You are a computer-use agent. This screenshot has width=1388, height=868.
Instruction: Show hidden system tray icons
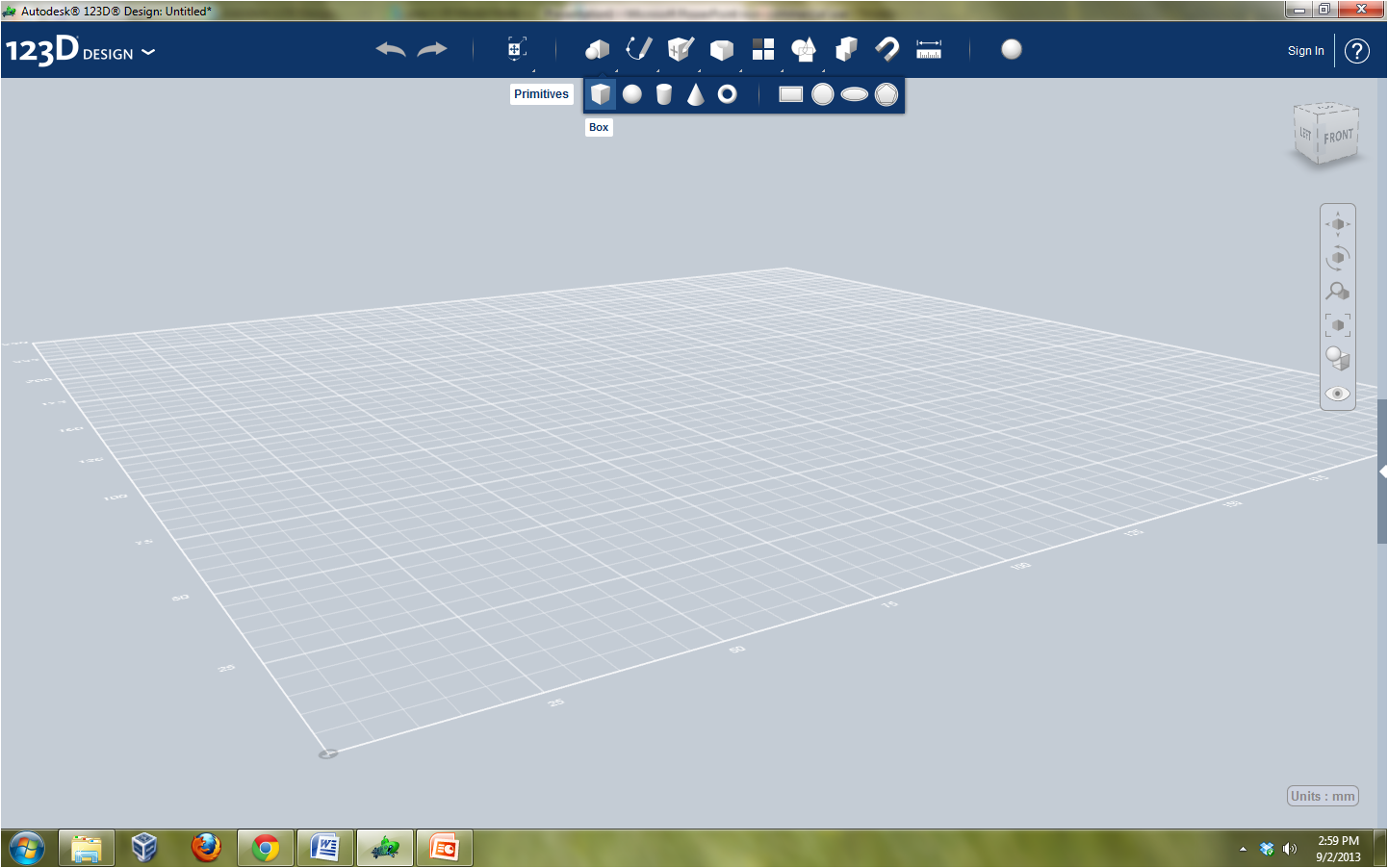[1243, 849]
